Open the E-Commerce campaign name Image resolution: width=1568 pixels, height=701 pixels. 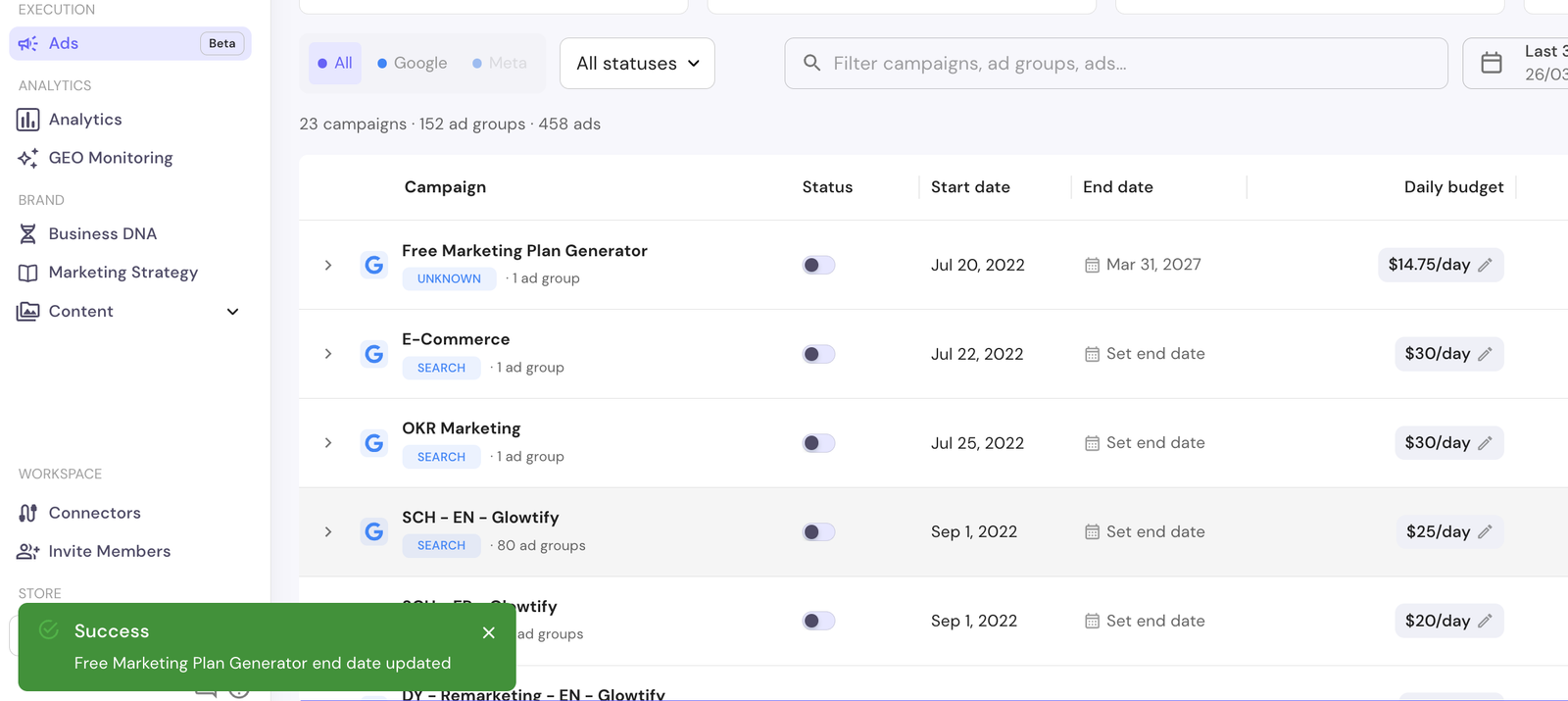click(456, 339)
